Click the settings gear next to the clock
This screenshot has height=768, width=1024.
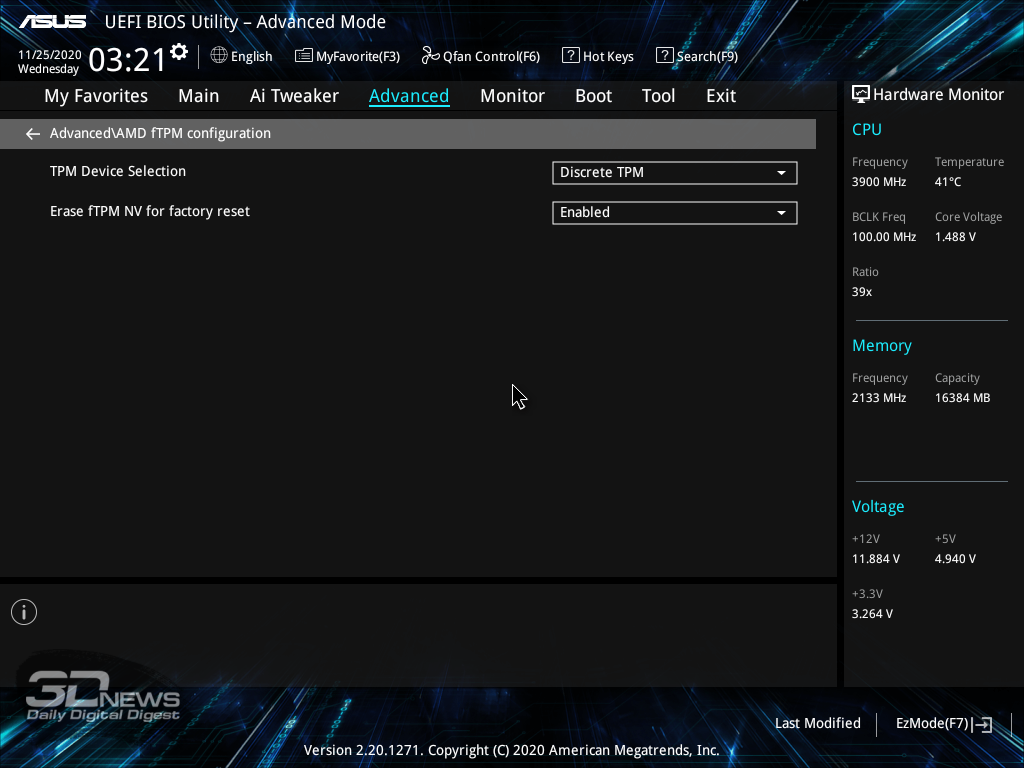tap(179, 52)
